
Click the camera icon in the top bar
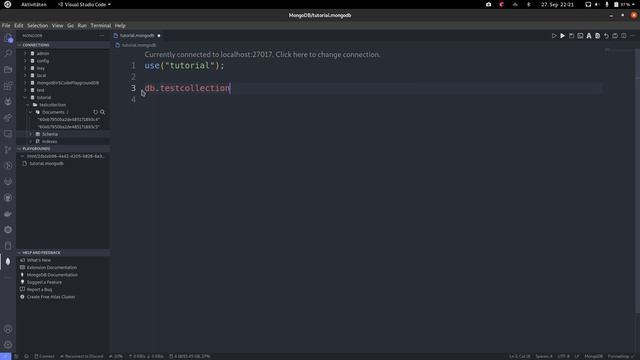(x=489, y=4)
